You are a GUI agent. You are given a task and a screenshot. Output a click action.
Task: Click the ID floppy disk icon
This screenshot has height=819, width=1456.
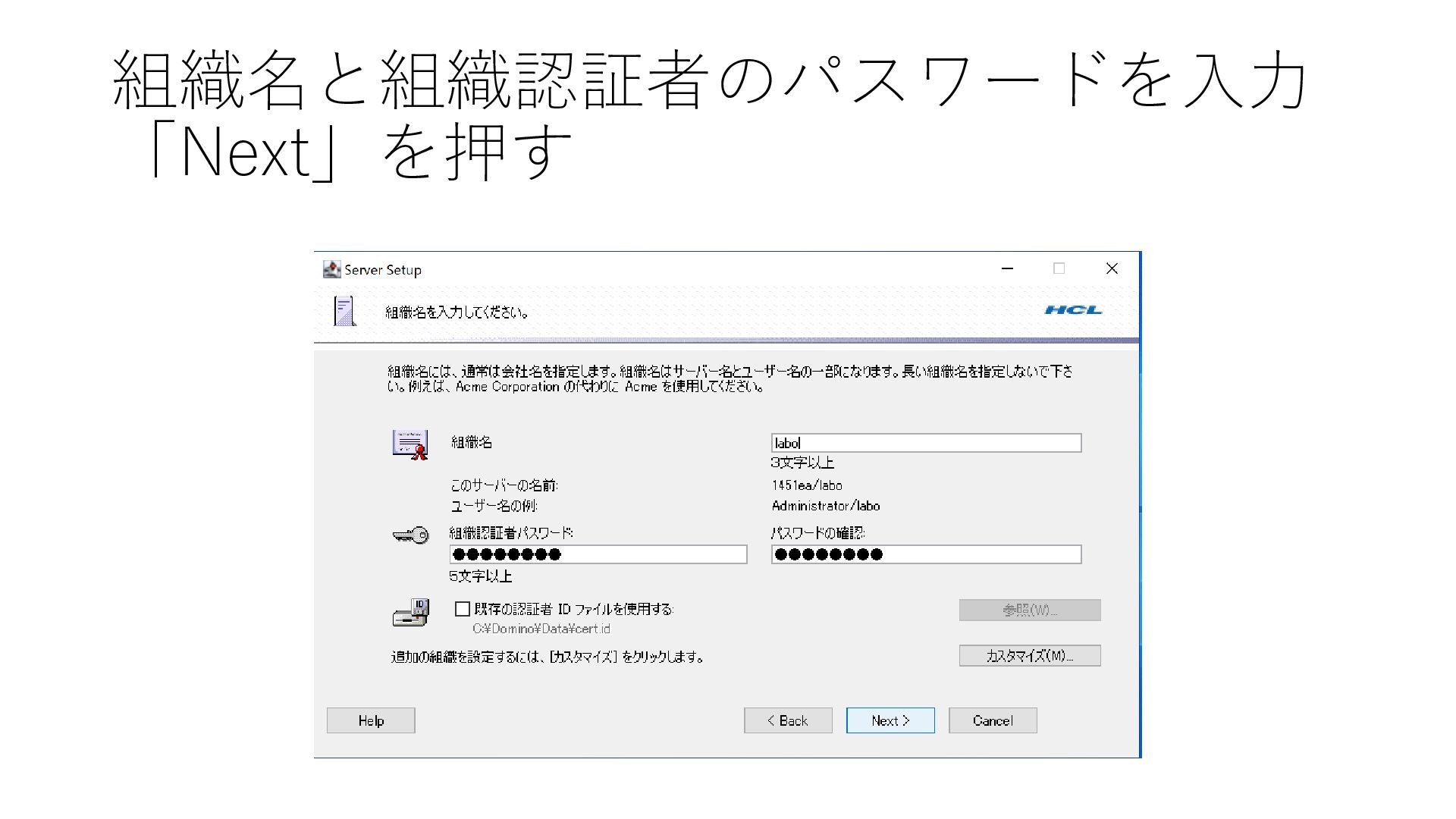tap(410, 613)
